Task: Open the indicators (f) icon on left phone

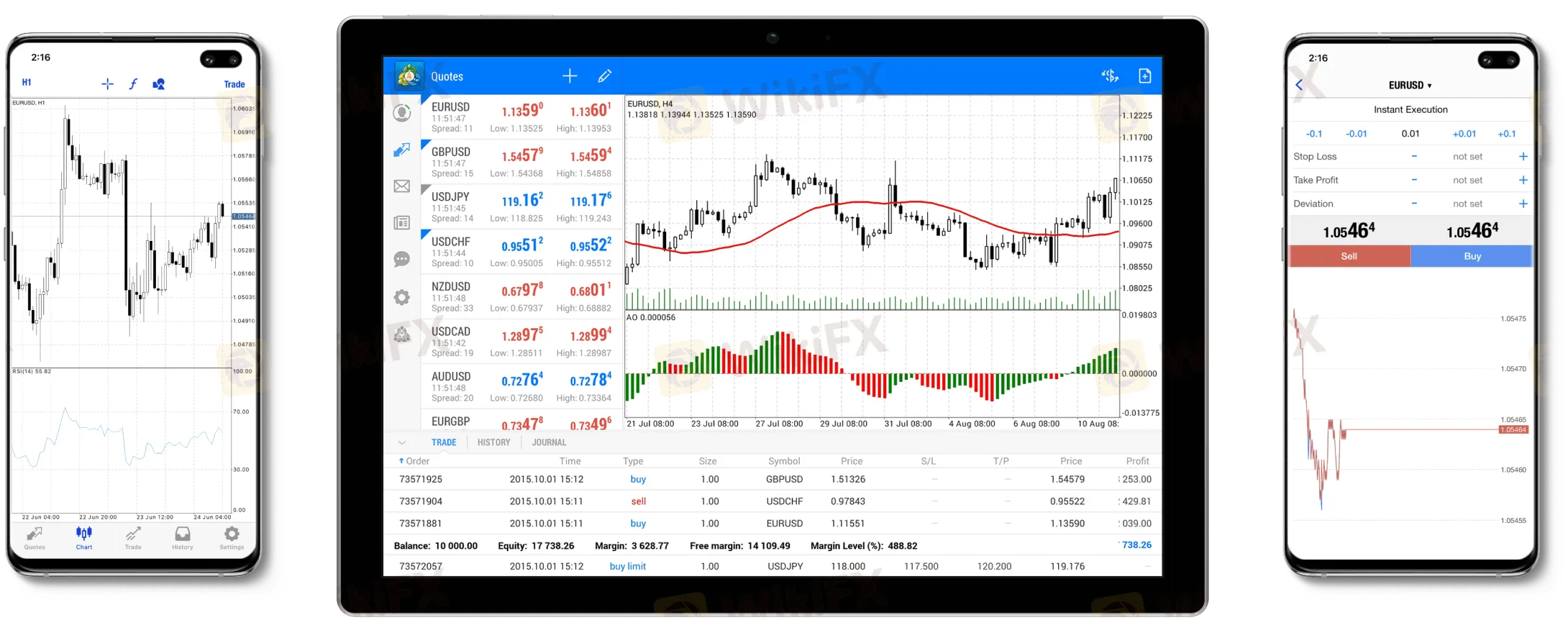Action: (x=133, y=84)
